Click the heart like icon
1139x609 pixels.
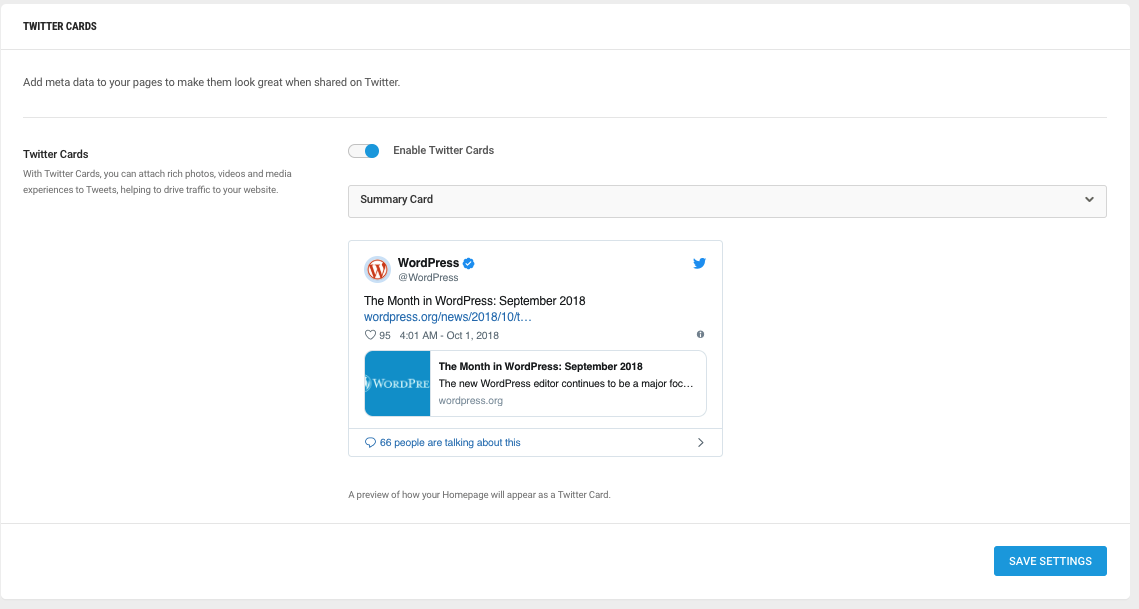coord(370,335)
